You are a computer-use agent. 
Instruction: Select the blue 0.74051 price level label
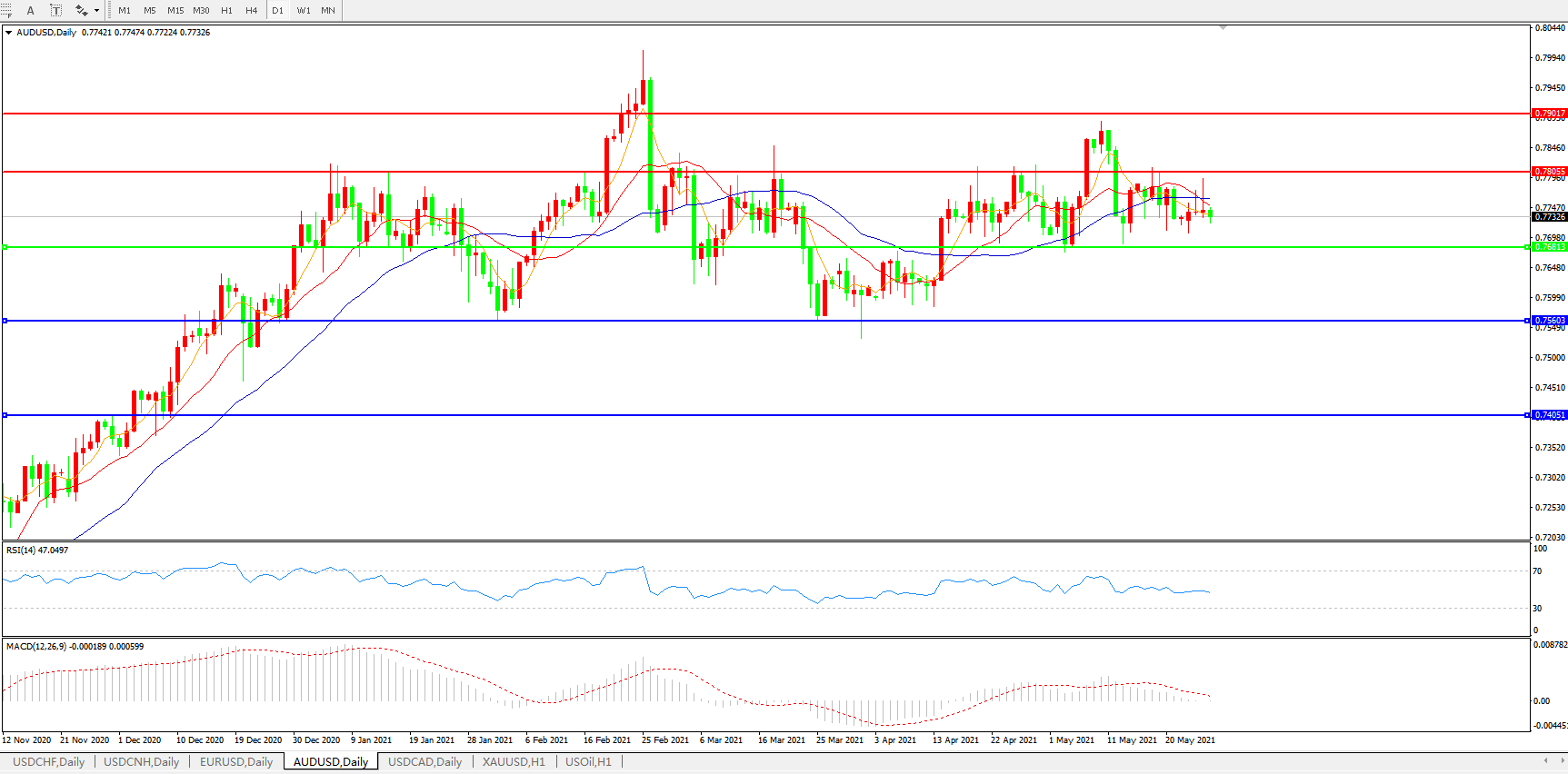1550,415
